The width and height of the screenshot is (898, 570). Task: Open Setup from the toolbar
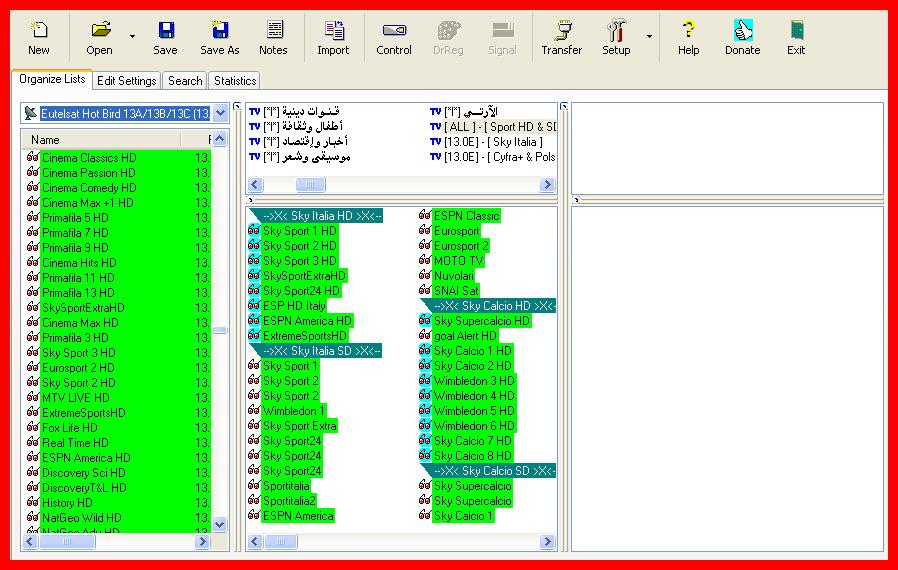(x=616, y=38)
